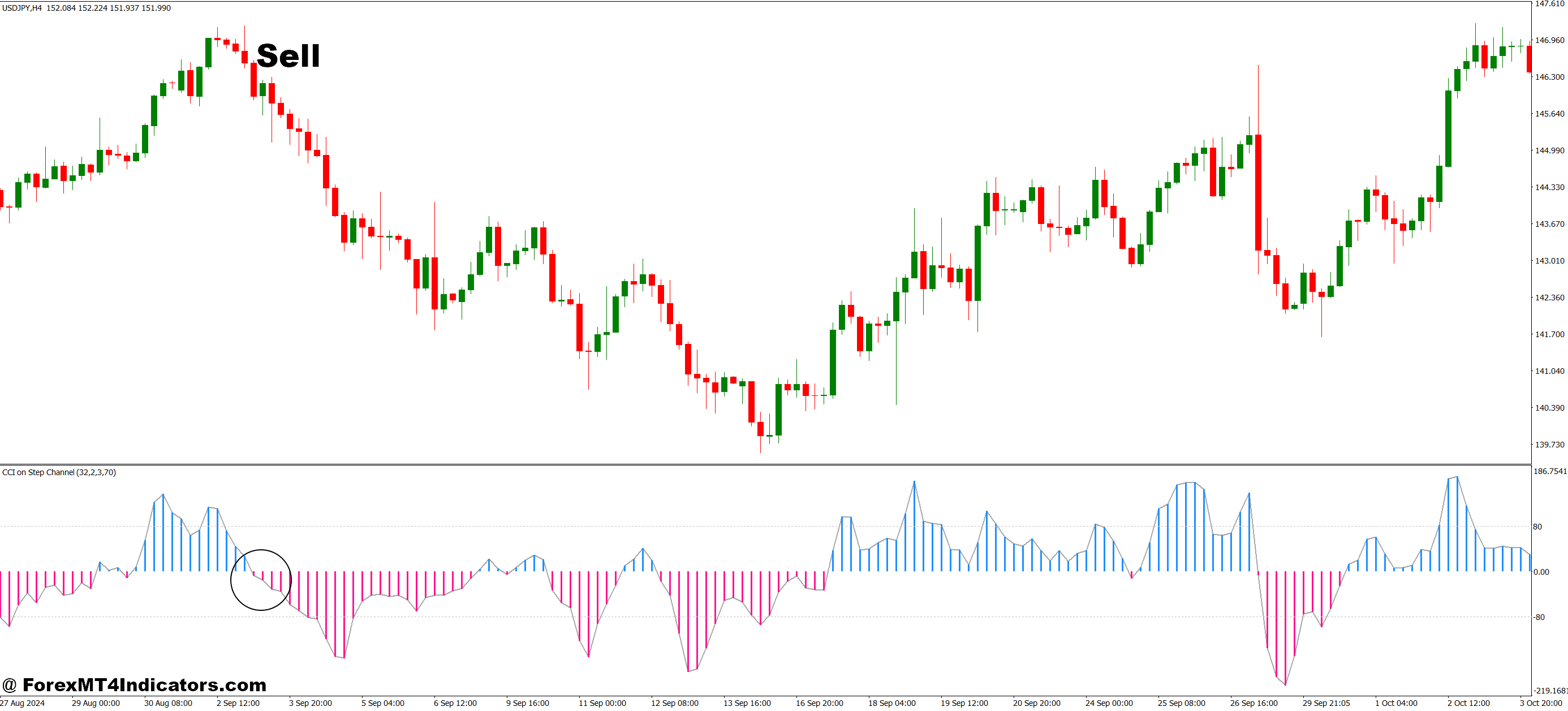Image resolution: width=1568 pixels, height=711 pixels.
Task: Select the USDJPY,H4 symbol label
Action: 21,8
